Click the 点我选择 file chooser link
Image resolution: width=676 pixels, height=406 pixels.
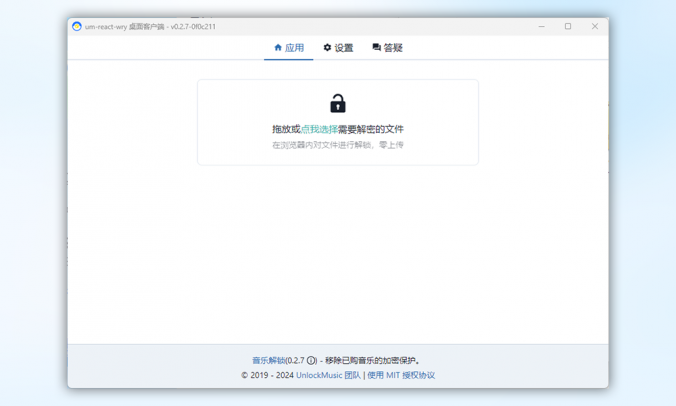319,129
